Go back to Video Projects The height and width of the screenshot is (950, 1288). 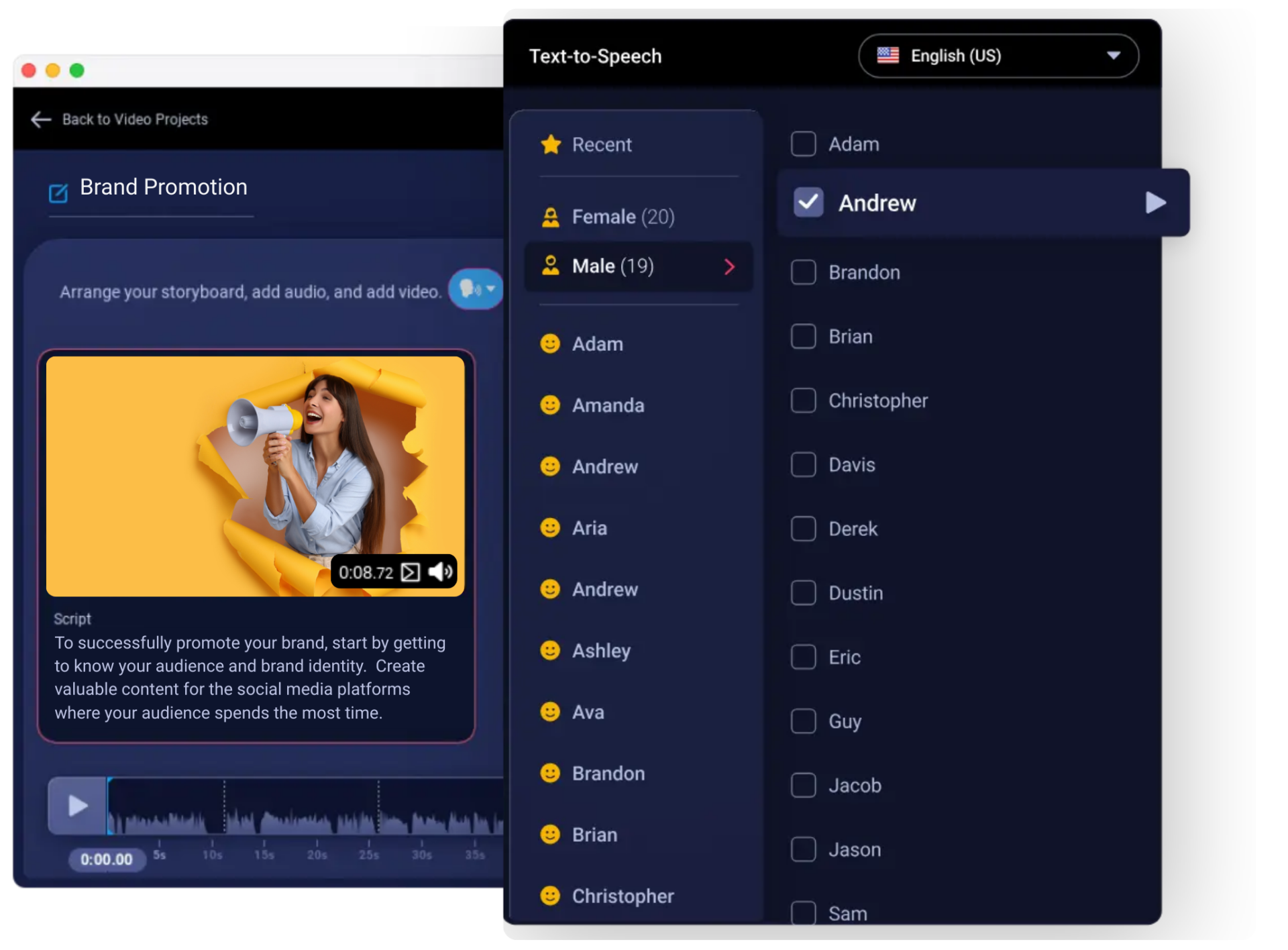pyautogui.click(x=134, y=119)
